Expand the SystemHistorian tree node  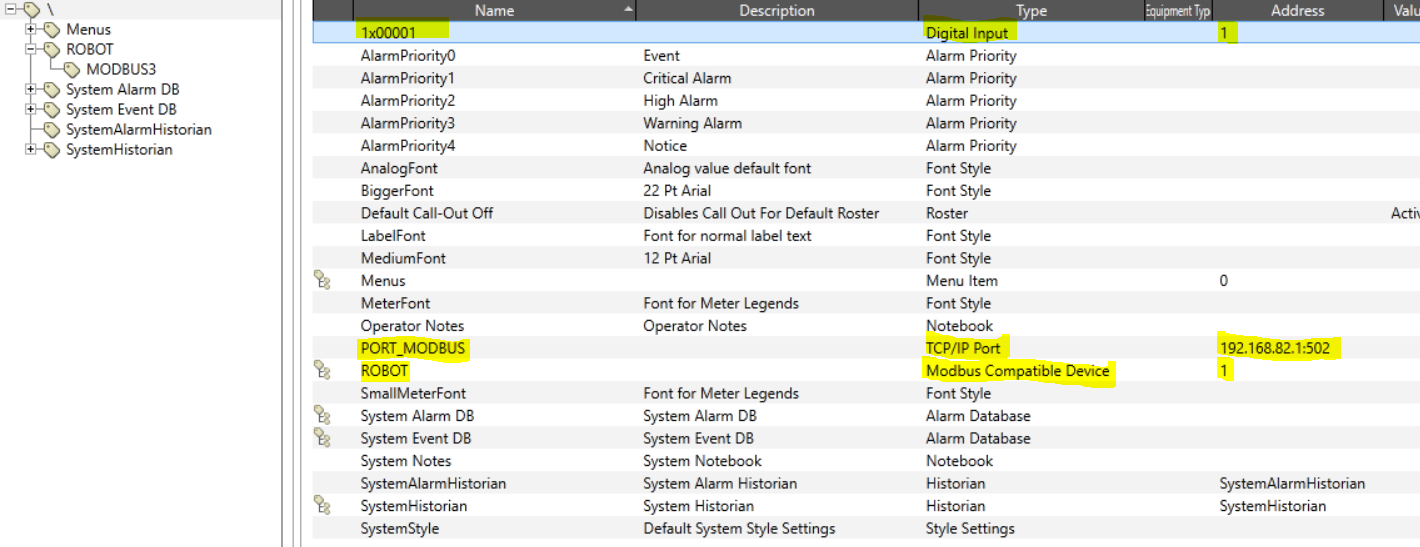click(31, 149)
